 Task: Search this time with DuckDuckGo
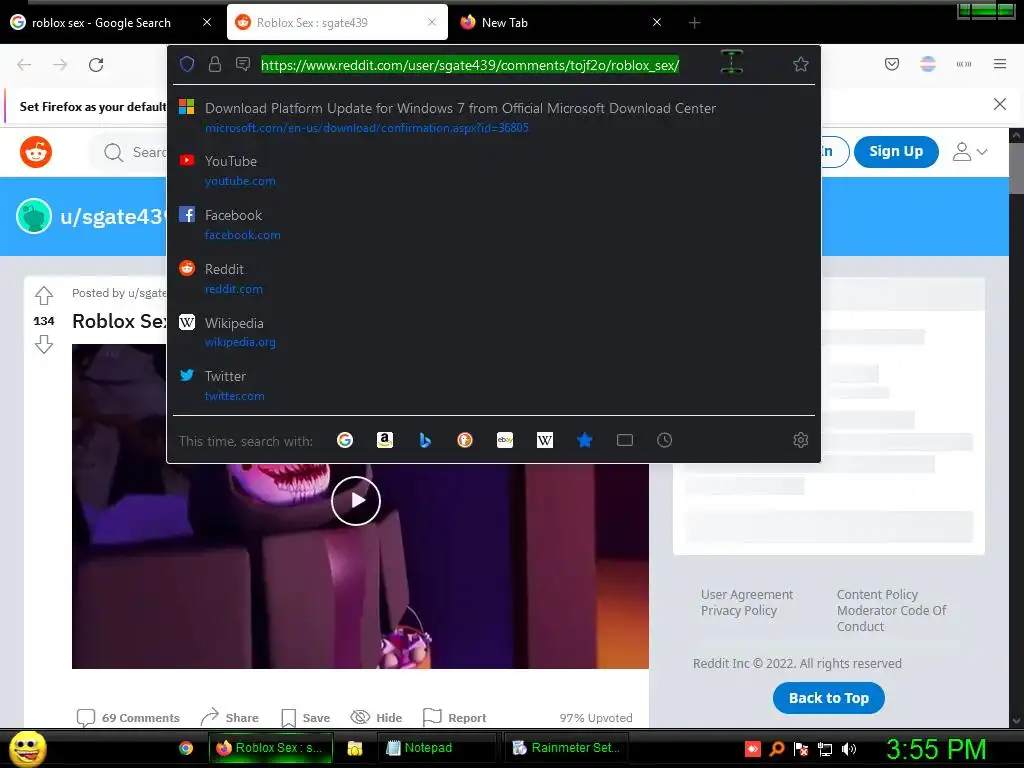pos(465,440)
